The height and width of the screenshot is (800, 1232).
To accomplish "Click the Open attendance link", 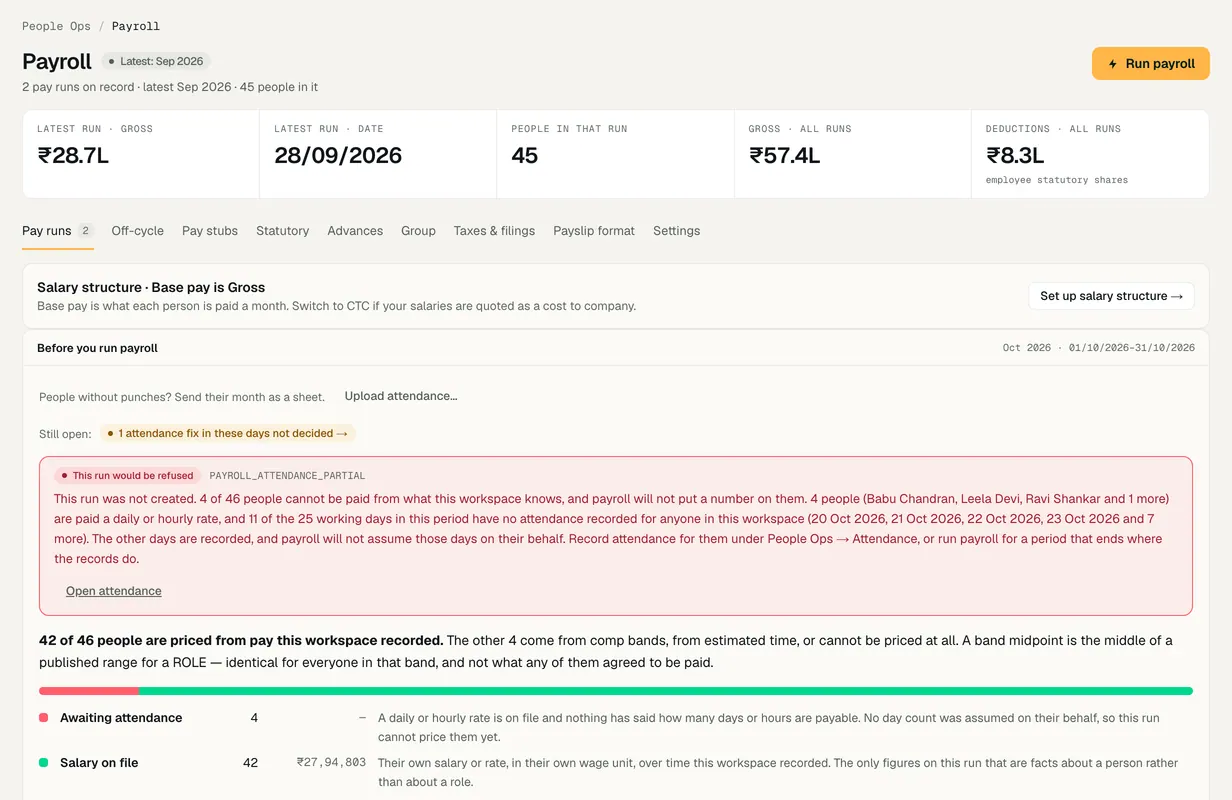I will pyautogui.click(x=114, y=591).
